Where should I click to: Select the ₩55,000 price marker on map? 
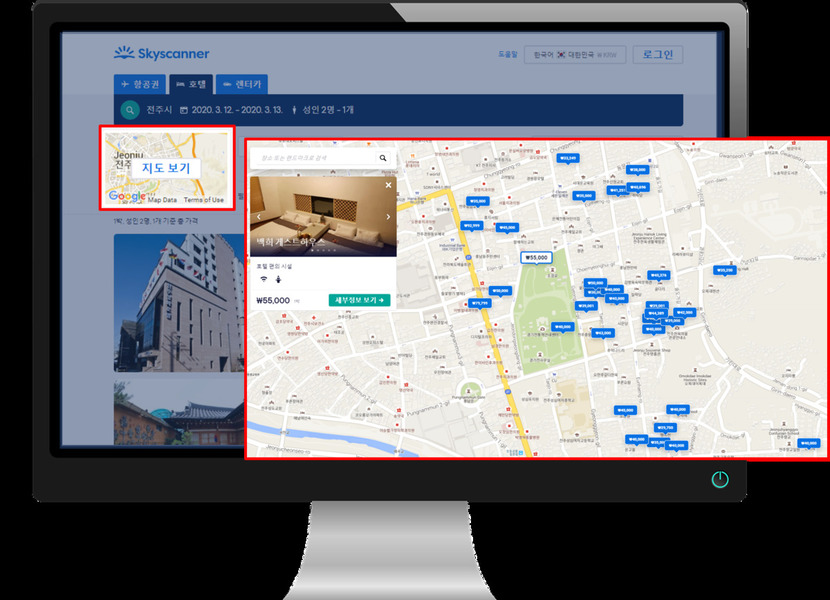[537, 257]
